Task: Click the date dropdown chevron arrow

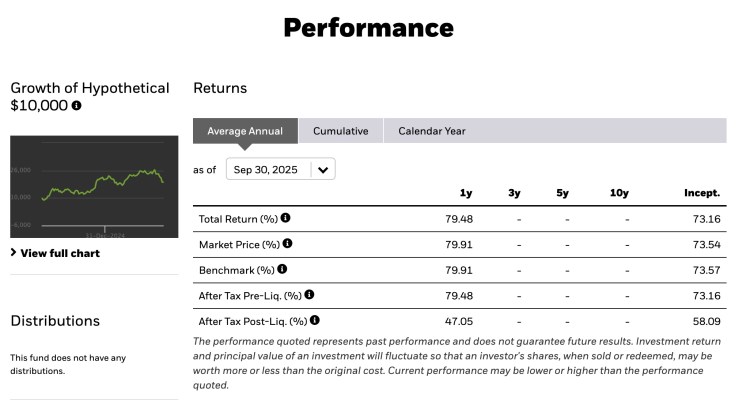Action: click(323, 170)
